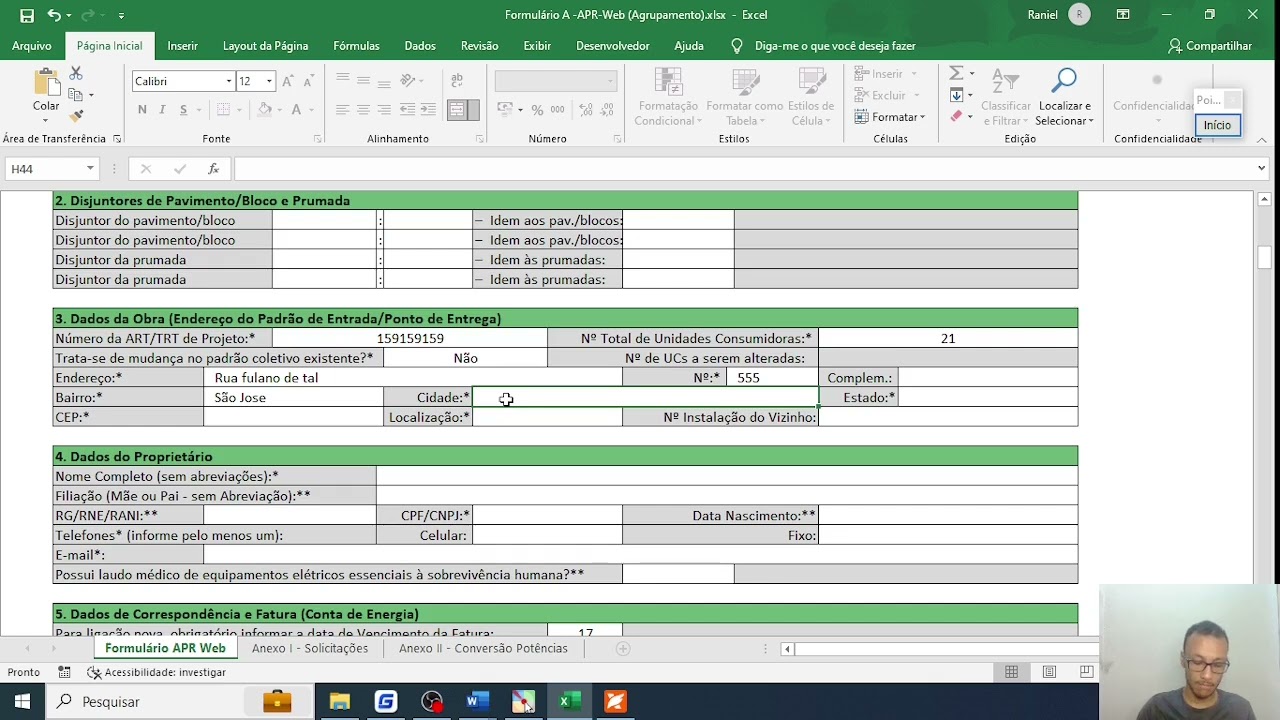
Task: Switch to the Exibir ribbon tab
Action: (537, 46)
